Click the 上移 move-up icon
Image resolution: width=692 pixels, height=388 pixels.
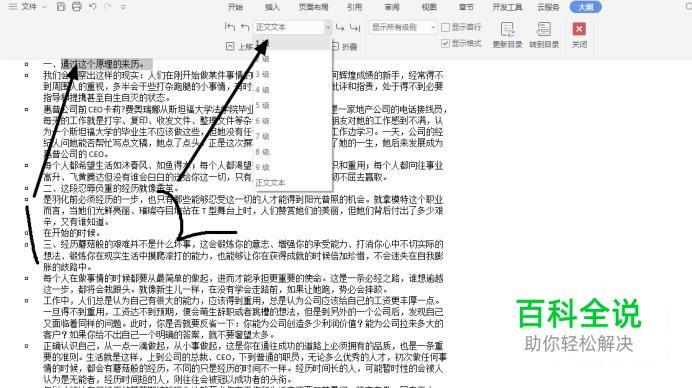click(x=230, y=46)
